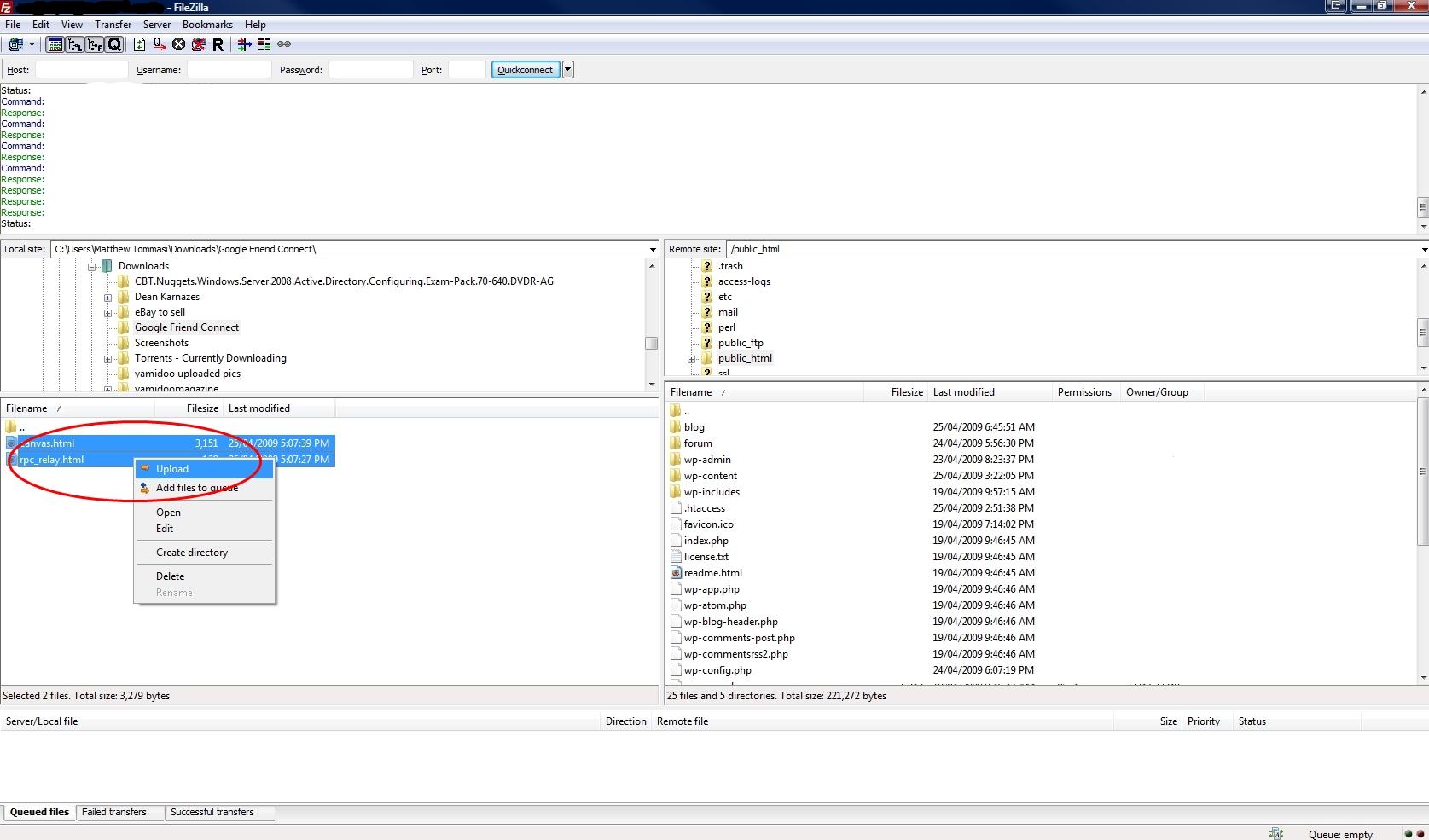Click the Host input field

[81, 70]
